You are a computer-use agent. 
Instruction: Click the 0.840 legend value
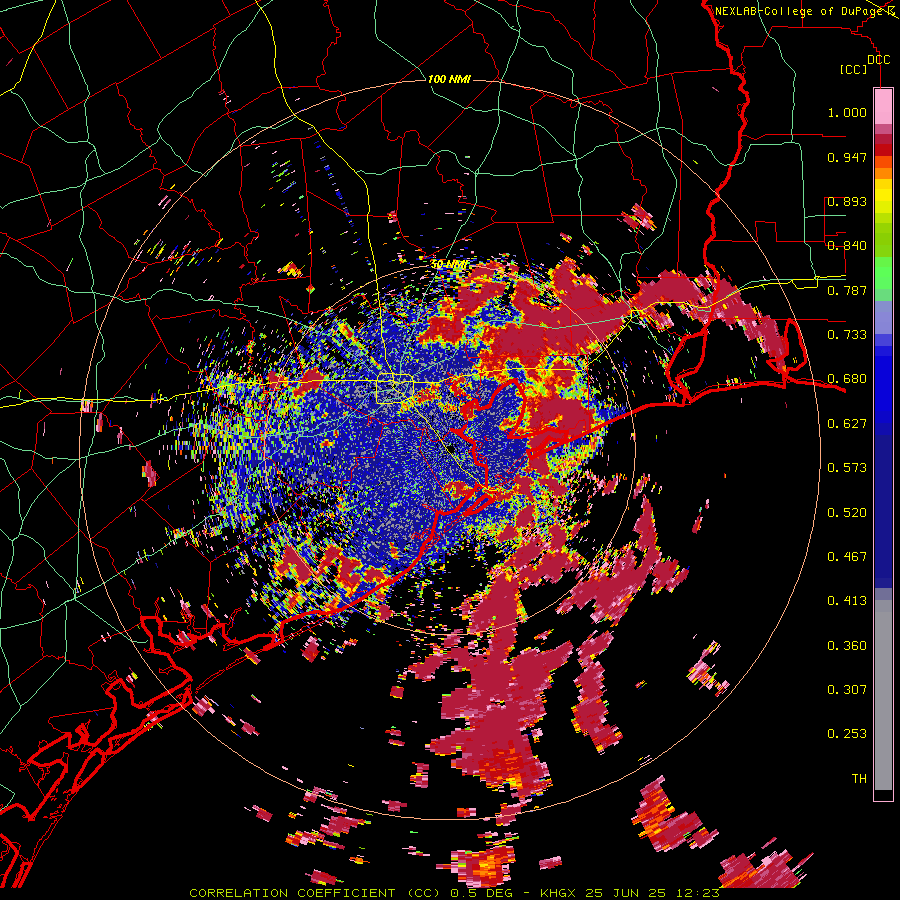coord(847,246)
